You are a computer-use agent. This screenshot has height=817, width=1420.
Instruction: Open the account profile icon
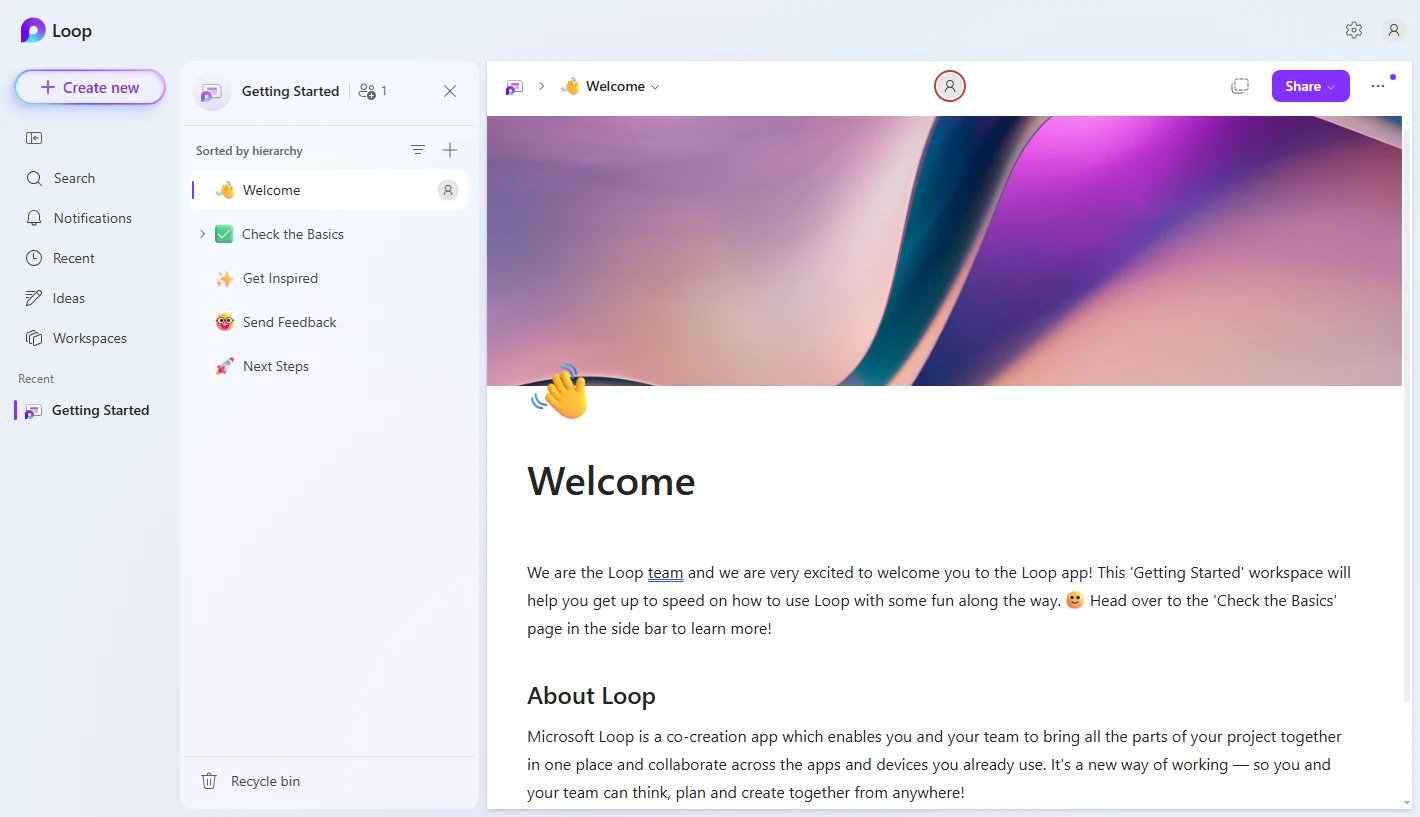coord(1393,30)
